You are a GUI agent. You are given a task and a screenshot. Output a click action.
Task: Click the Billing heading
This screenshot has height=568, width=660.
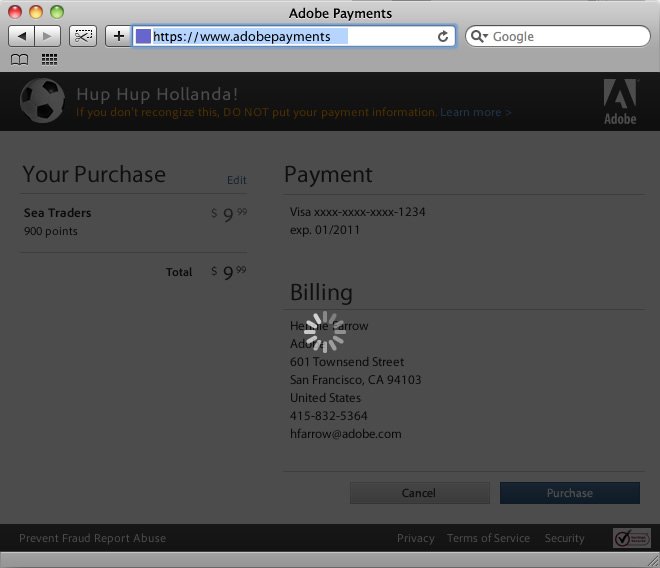point(321,292)
